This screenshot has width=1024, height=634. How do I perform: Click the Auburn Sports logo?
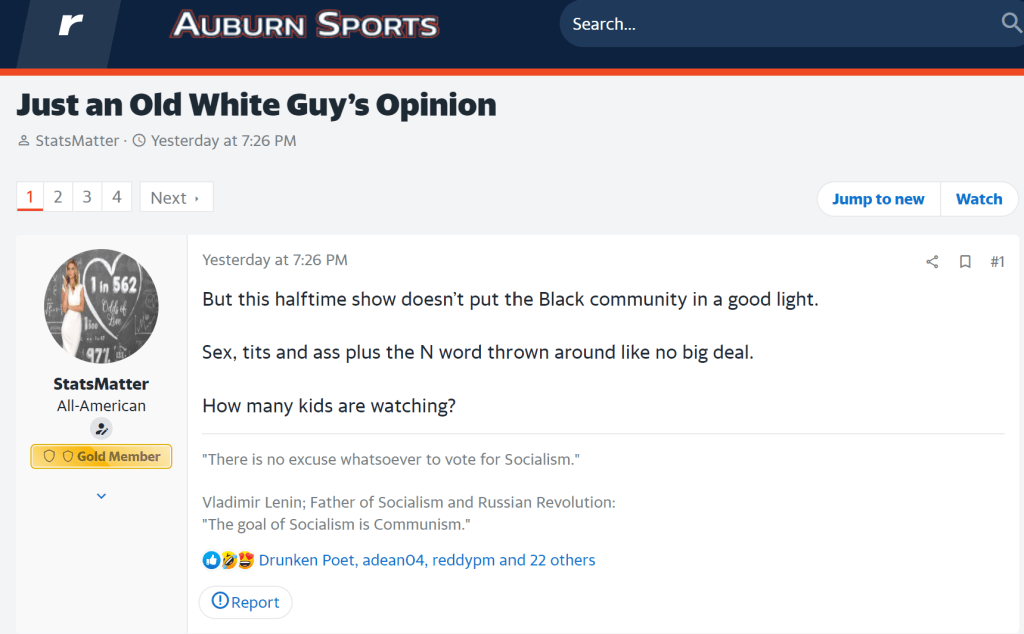click(305, 24)
